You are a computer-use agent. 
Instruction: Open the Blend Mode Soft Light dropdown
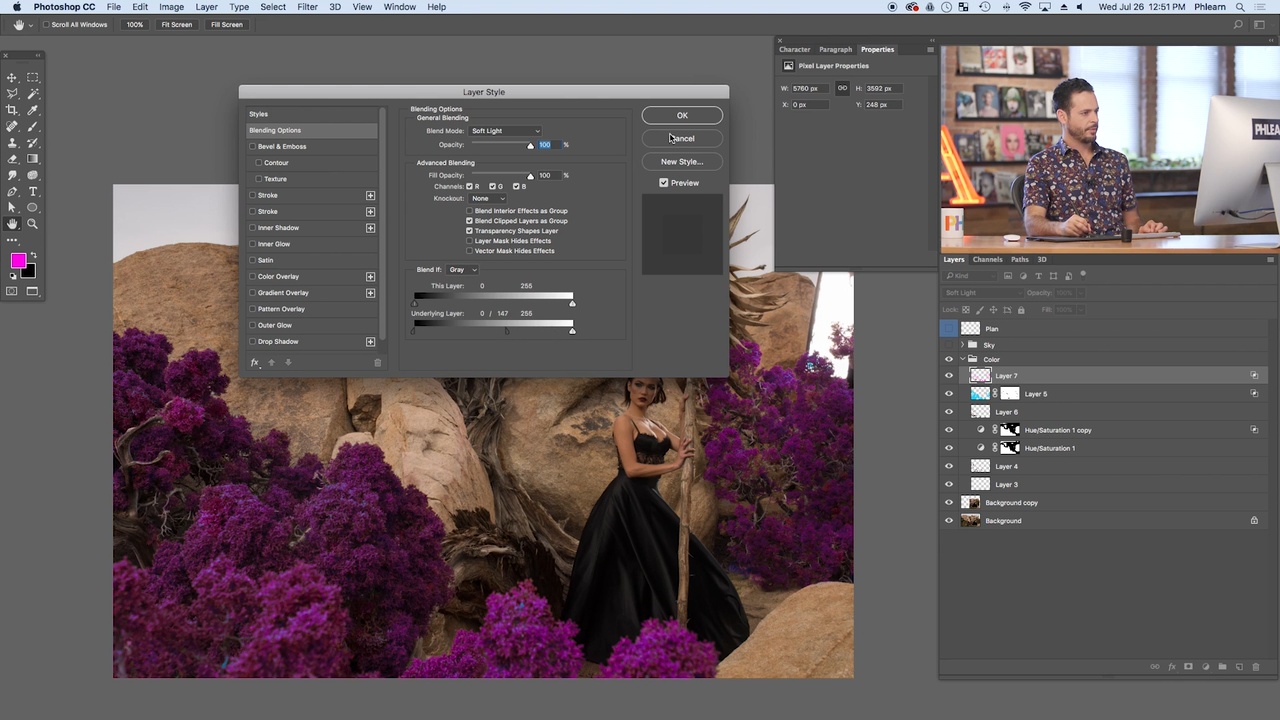coord(505,131)
